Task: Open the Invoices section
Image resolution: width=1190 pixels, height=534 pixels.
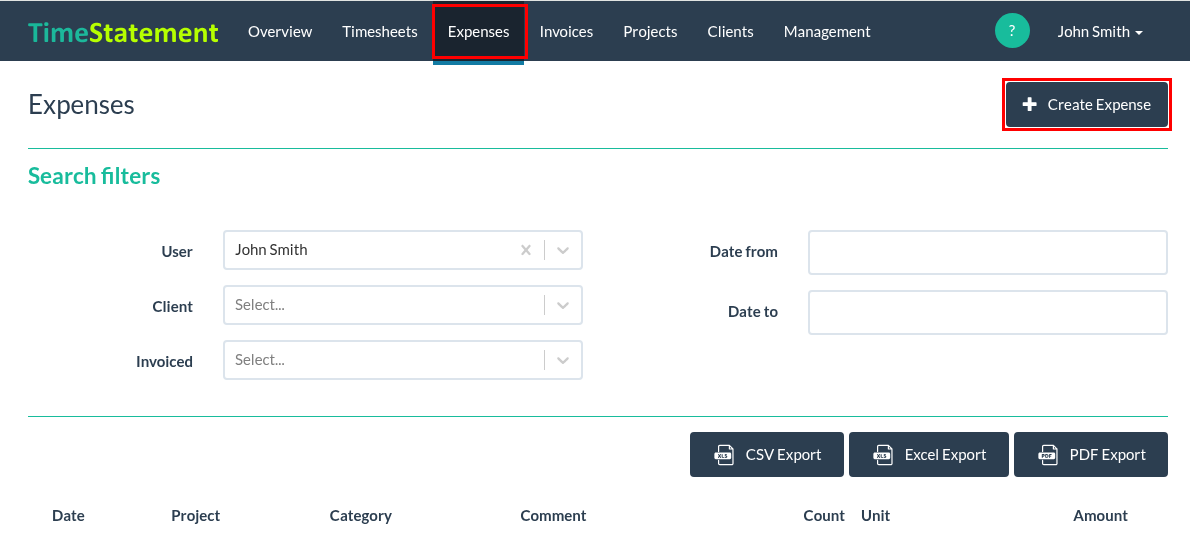Action: tap(566, 32)
